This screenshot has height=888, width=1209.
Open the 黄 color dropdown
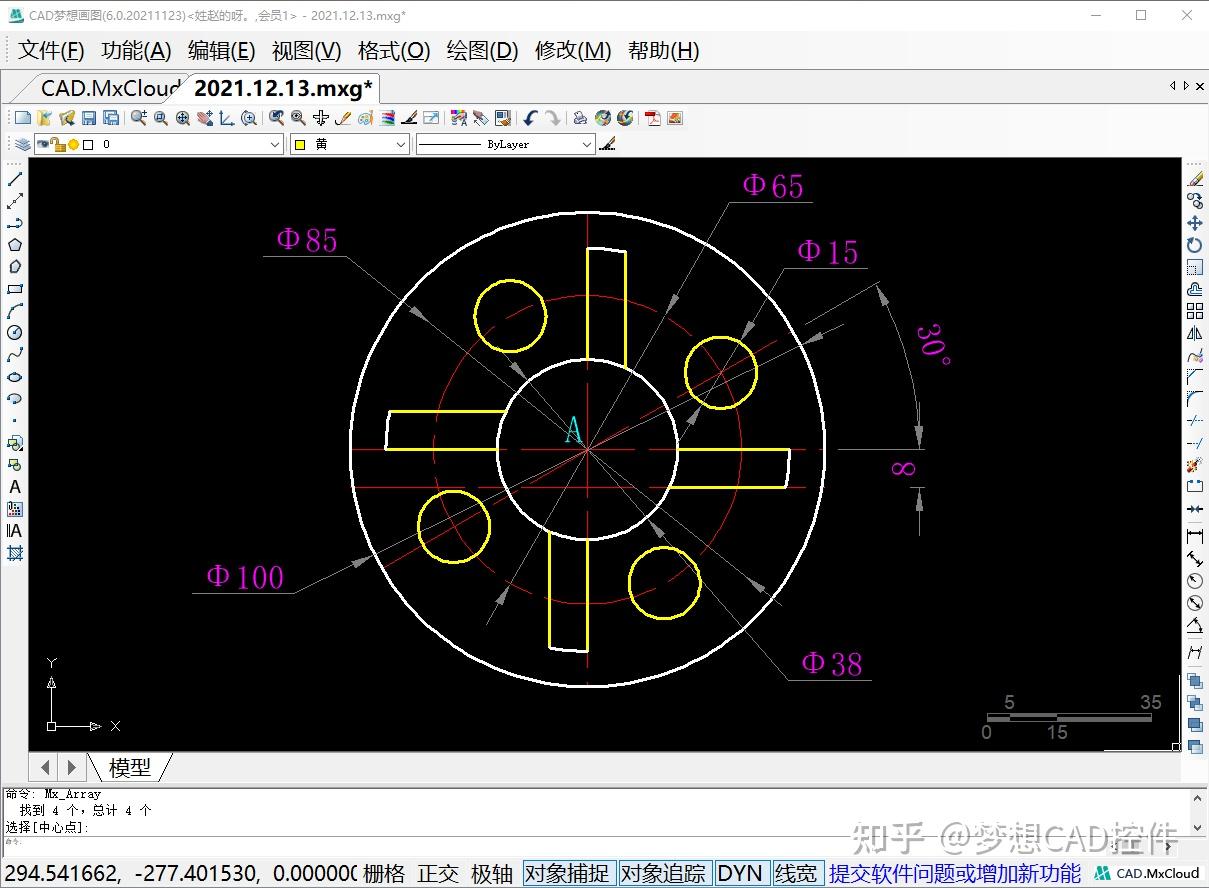click(x=350, y=144)
